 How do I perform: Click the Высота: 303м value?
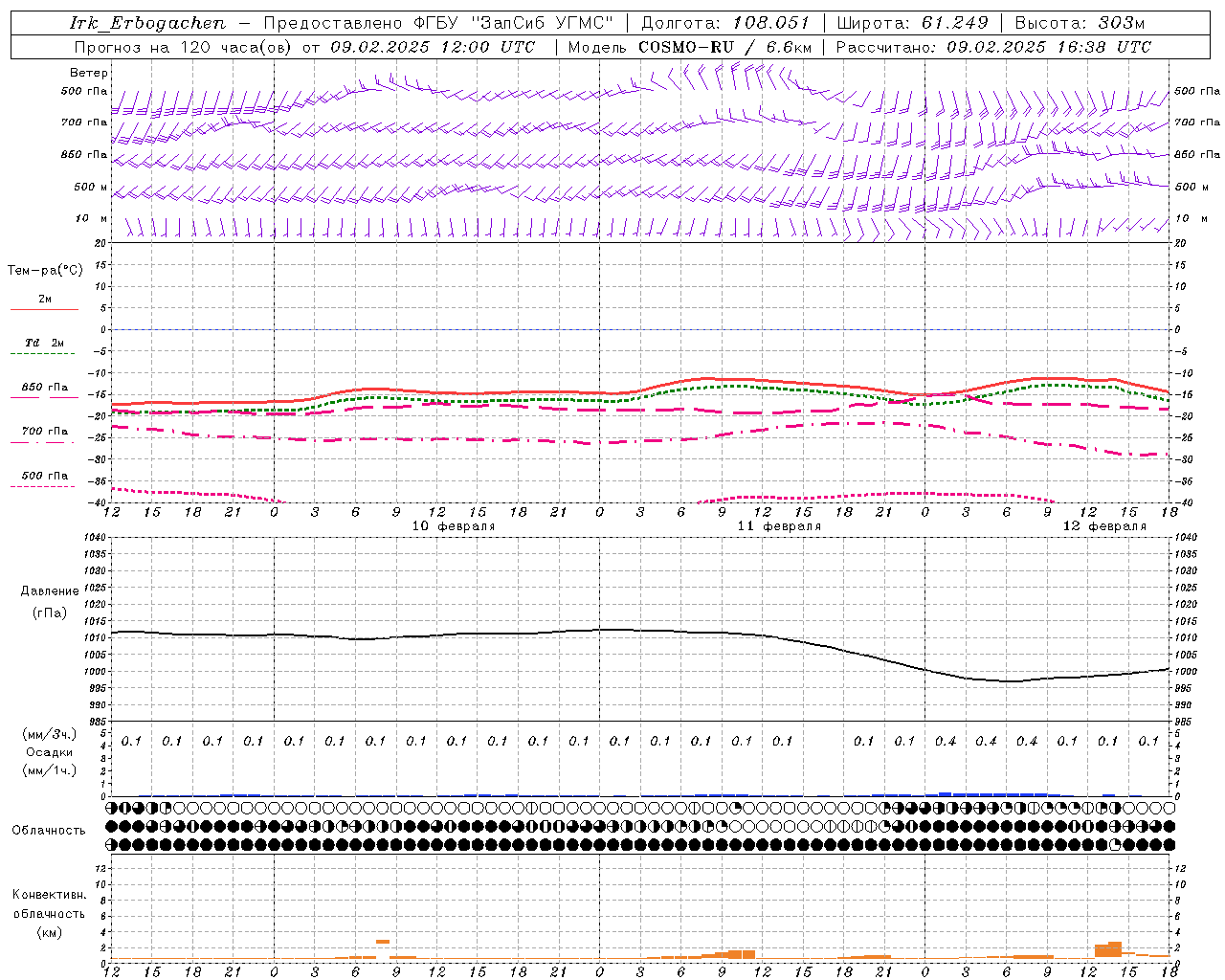point(1080,23)
